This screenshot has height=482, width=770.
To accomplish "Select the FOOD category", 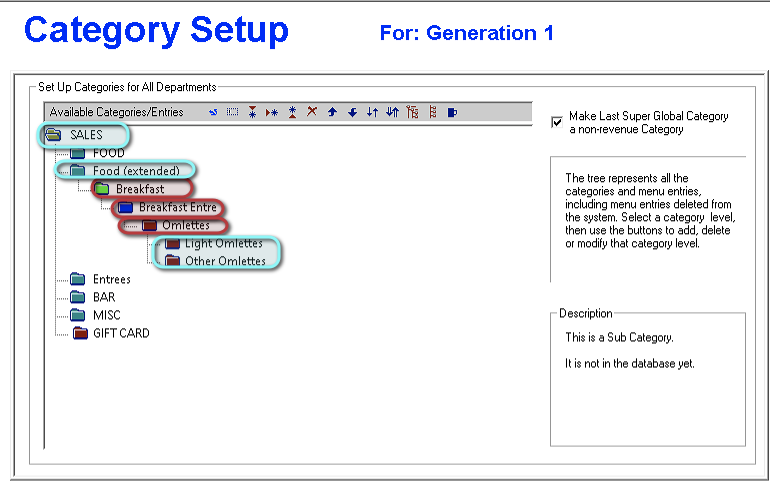I will (109, 153).
